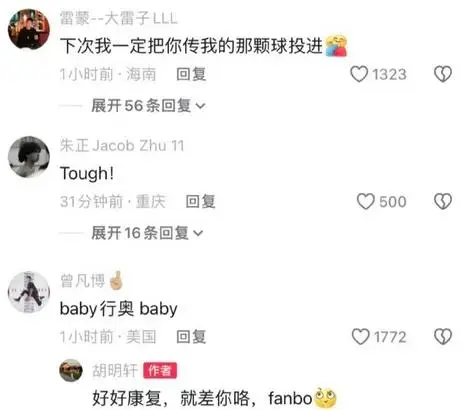Viewport: 470px width, 410px height.
Task: Reply to the 海南 comment
Action: coord(191,74)
